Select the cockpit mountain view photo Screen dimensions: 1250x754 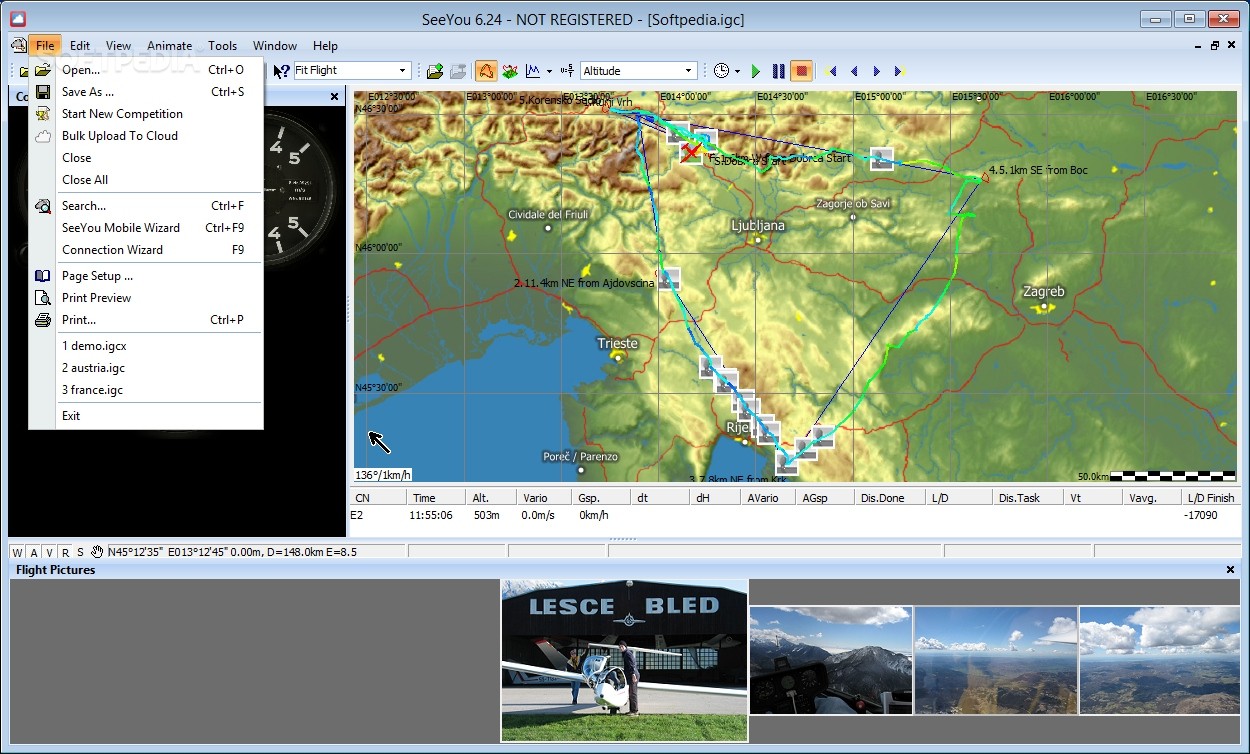click(831, 660)
